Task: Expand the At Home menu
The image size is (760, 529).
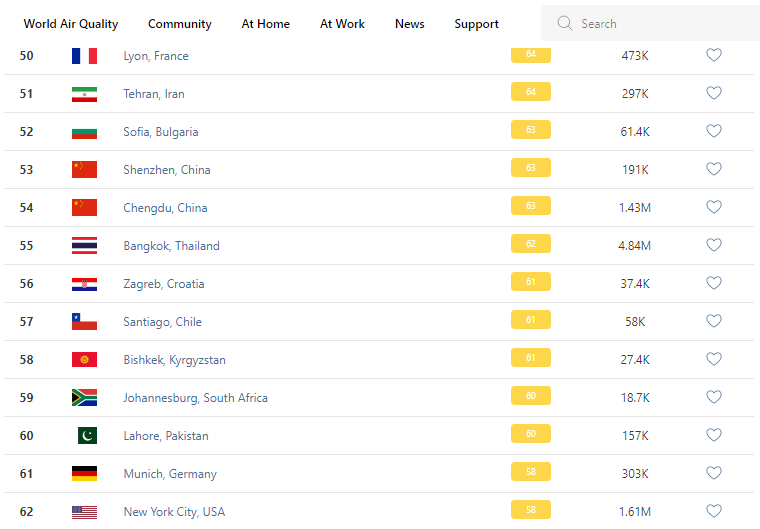Action: [x=266, y=24]
